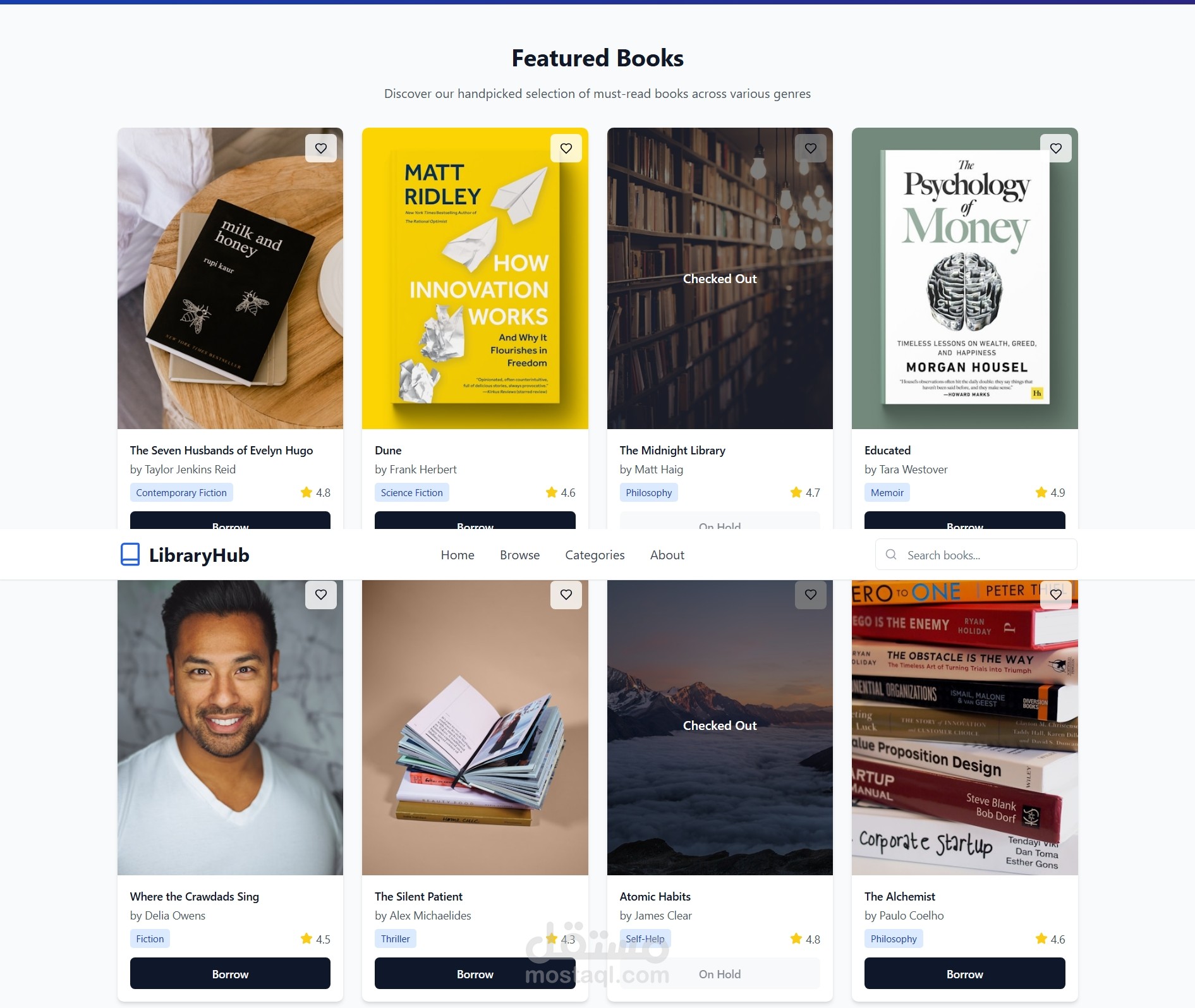Click heart icon on The Silent Patient
Screen dimensions: 1195x1008
pos(566,595)
